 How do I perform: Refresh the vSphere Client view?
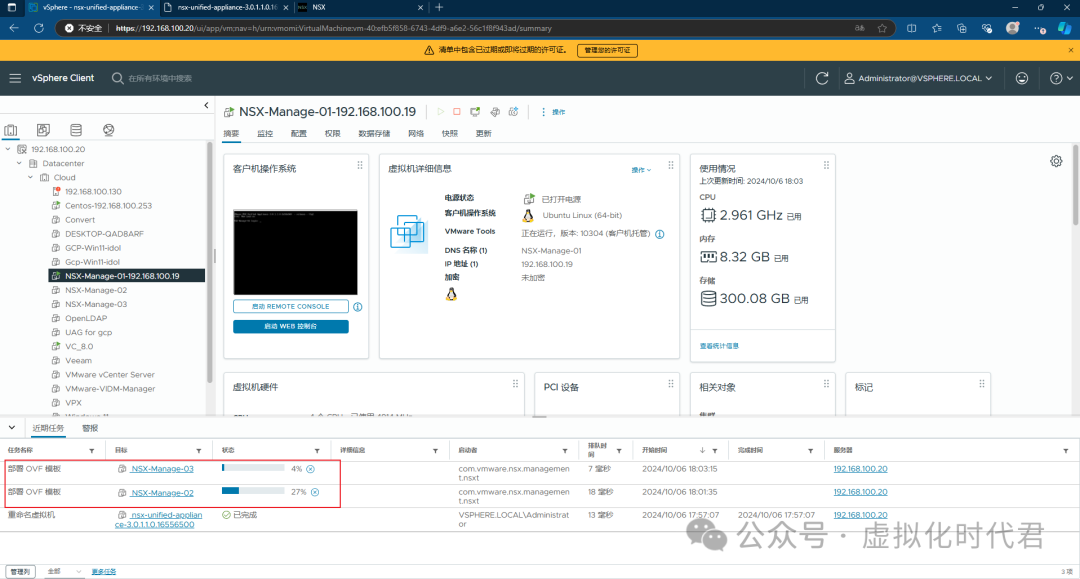822,78
